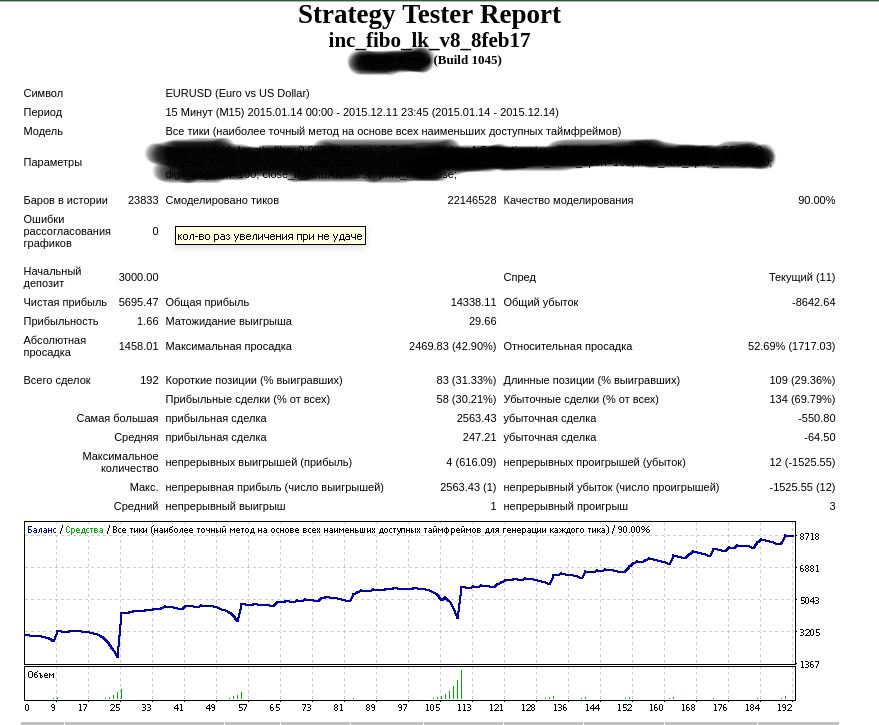
Task: Click x-axis trade number 25
Action: pyautogui.click(x=115, y=708)
